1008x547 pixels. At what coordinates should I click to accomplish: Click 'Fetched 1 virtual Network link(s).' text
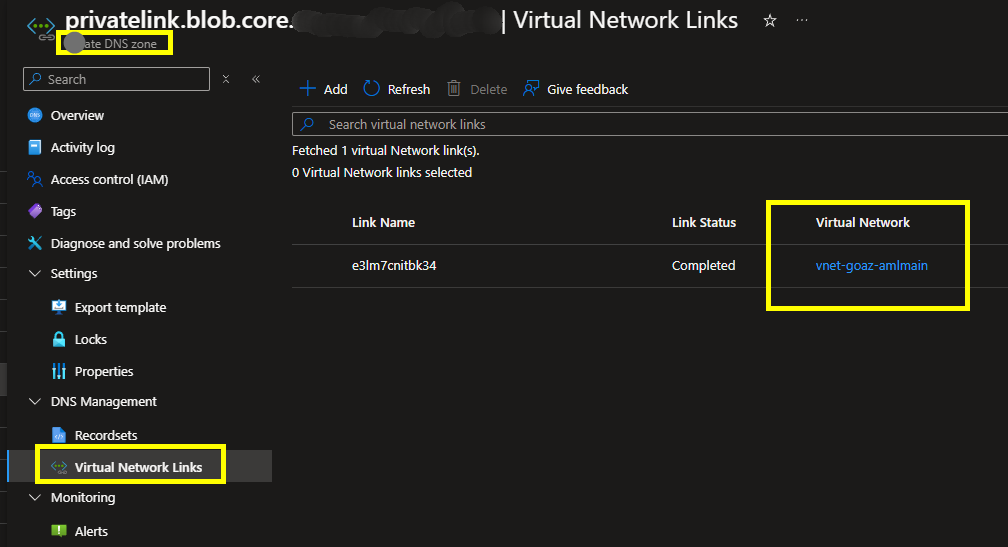click(x=386, y=150)
